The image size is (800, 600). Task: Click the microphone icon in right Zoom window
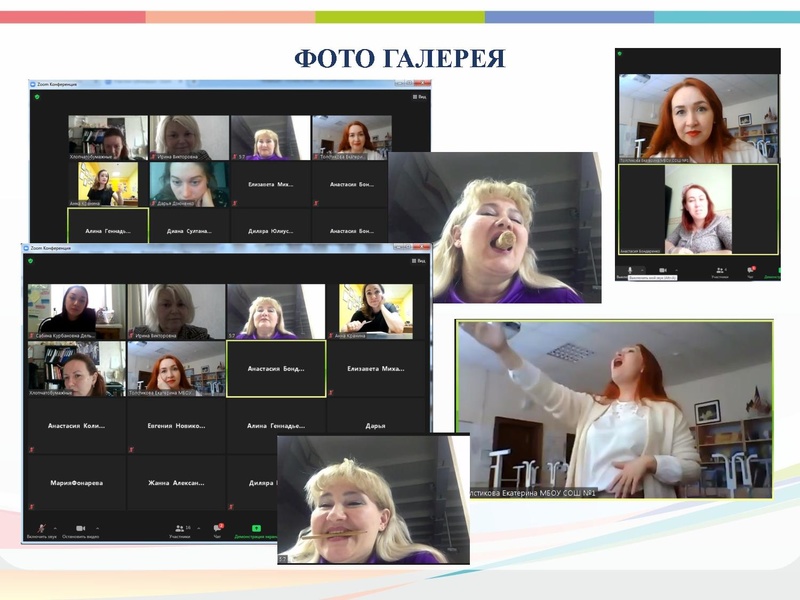631,270
